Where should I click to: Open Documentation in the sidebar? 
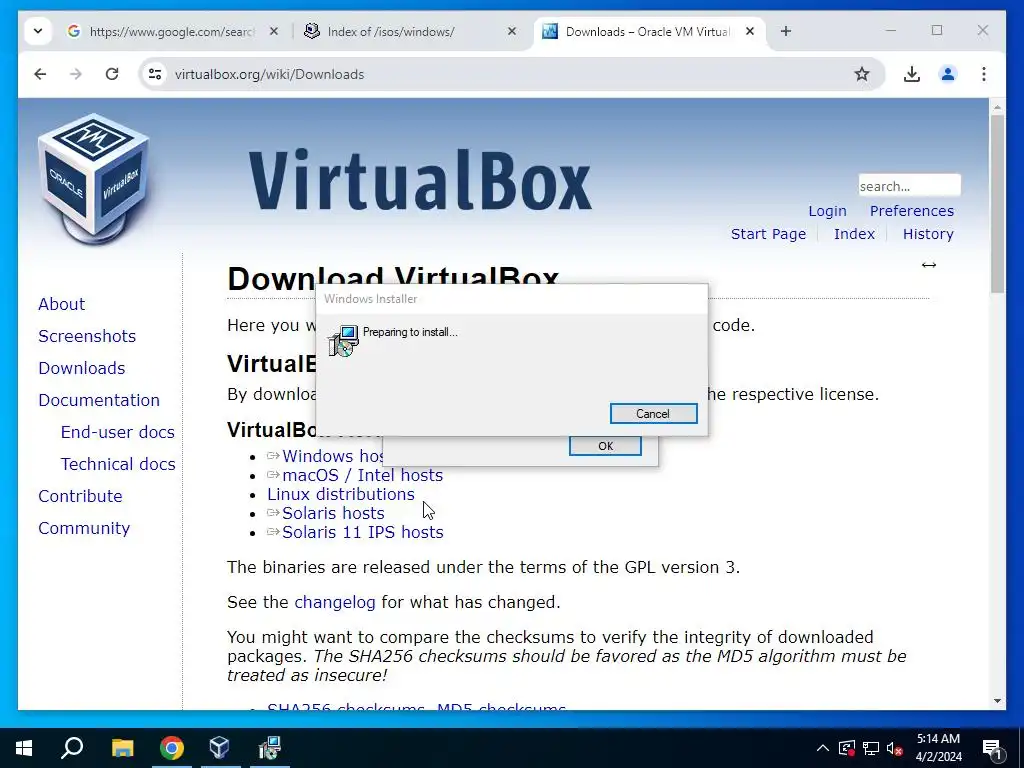(x=99, y=400)
